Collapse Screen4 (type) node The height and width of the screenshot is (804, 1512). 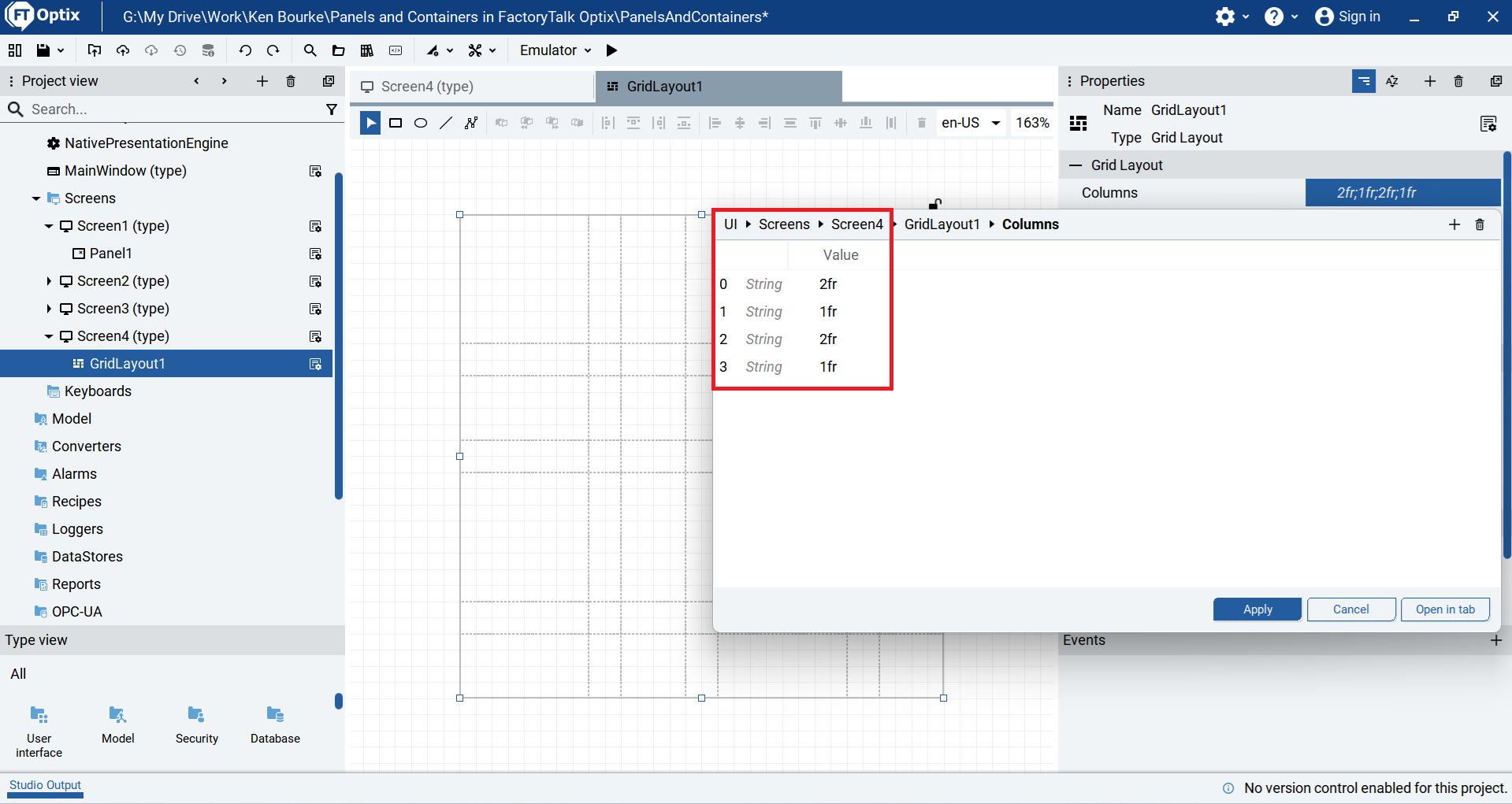pyautogui.click(x=49, y=336)
